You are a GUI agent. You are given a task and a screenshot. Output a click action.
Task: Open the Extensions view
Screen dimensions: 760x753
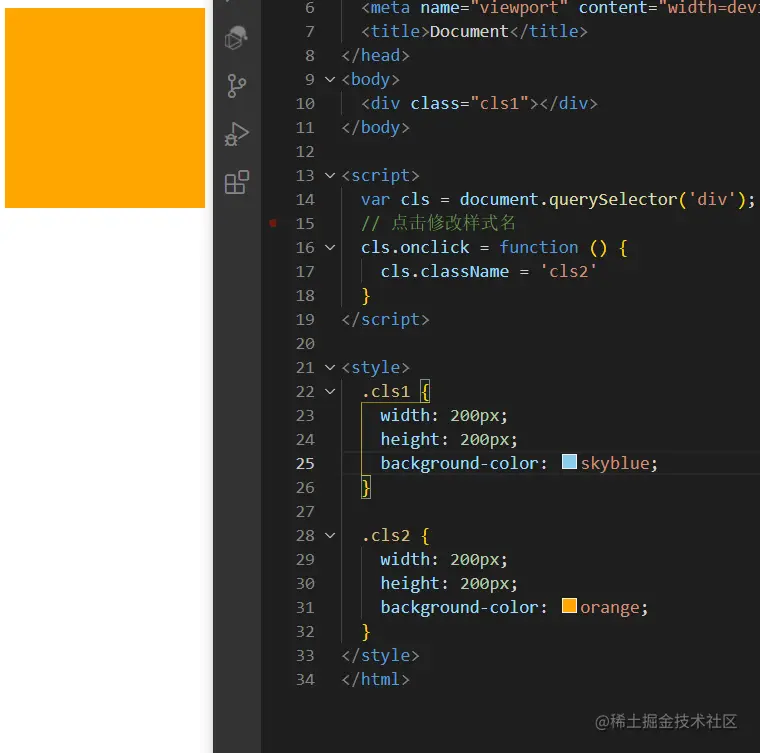pyautogui.click(x=237, y=182)
